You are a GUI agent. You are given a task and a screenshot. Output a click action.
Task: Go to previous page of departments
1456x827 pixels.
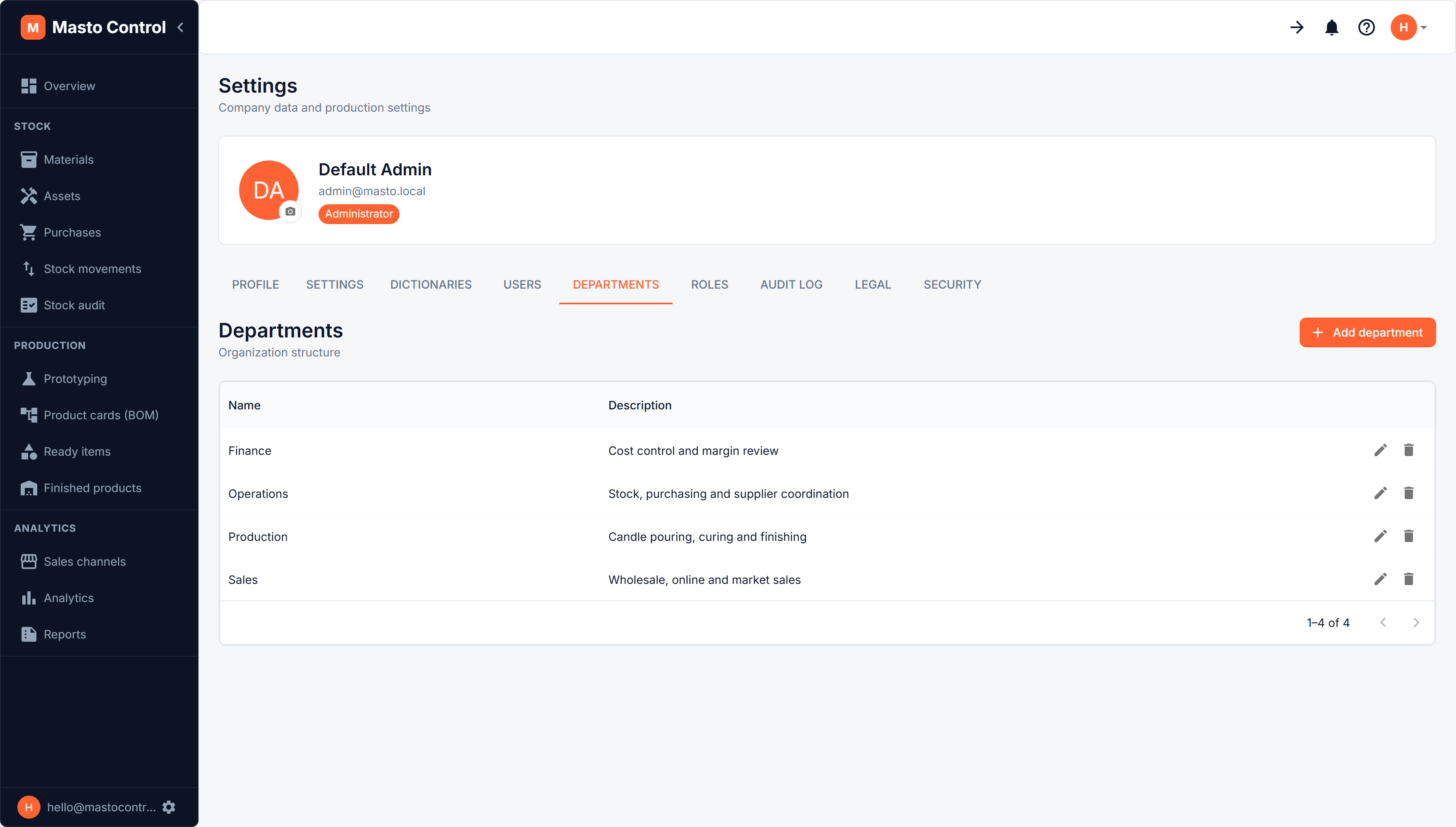click(1383, 622)
